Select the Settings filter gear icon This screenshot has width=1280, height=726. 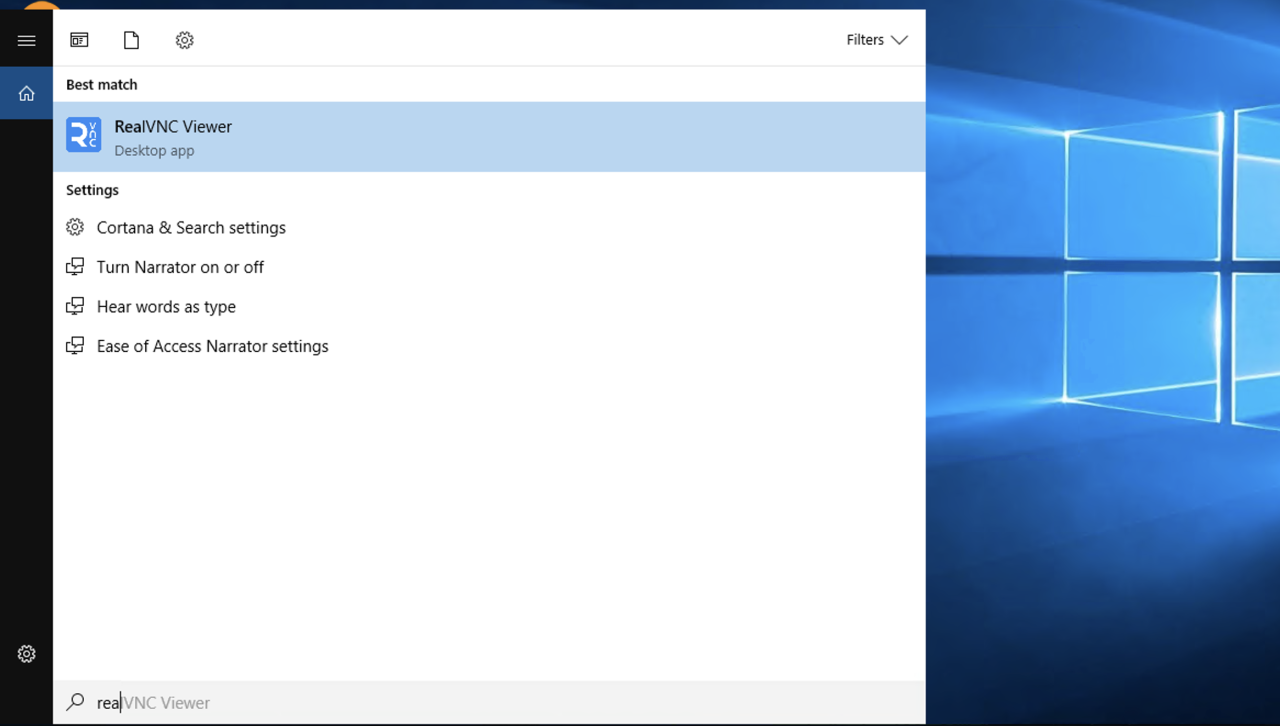tap(184, 40)
